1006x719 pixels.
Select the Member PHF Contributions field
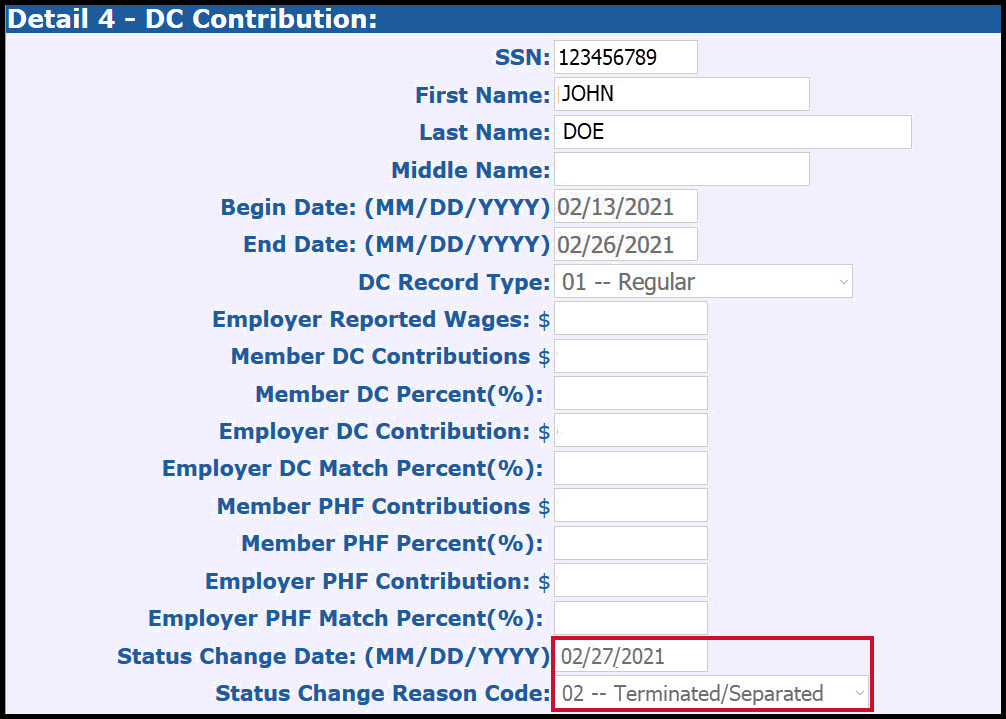click(630, 505)
